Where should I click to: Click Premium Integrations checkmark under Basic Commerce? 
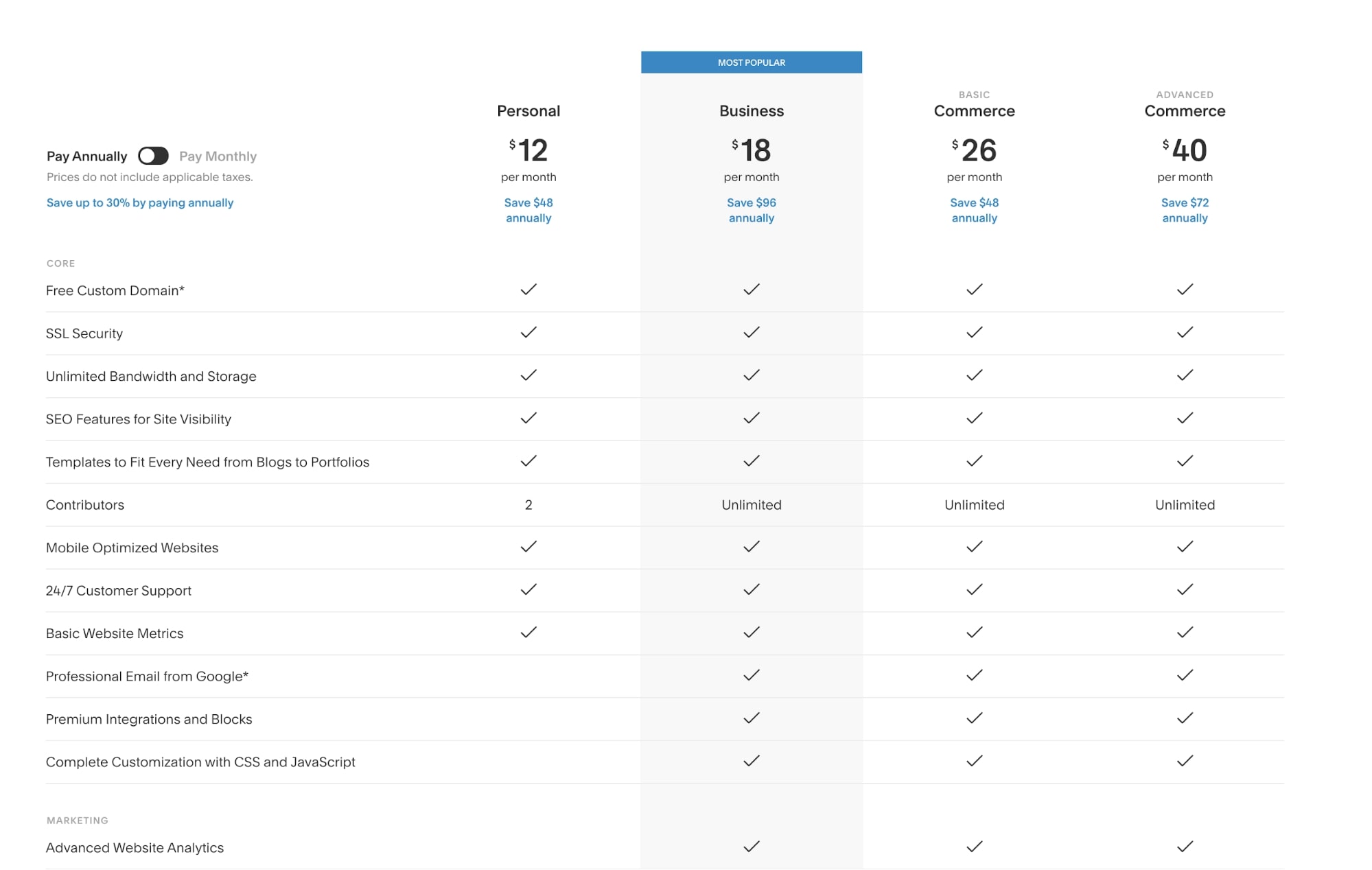coord(975,718)
